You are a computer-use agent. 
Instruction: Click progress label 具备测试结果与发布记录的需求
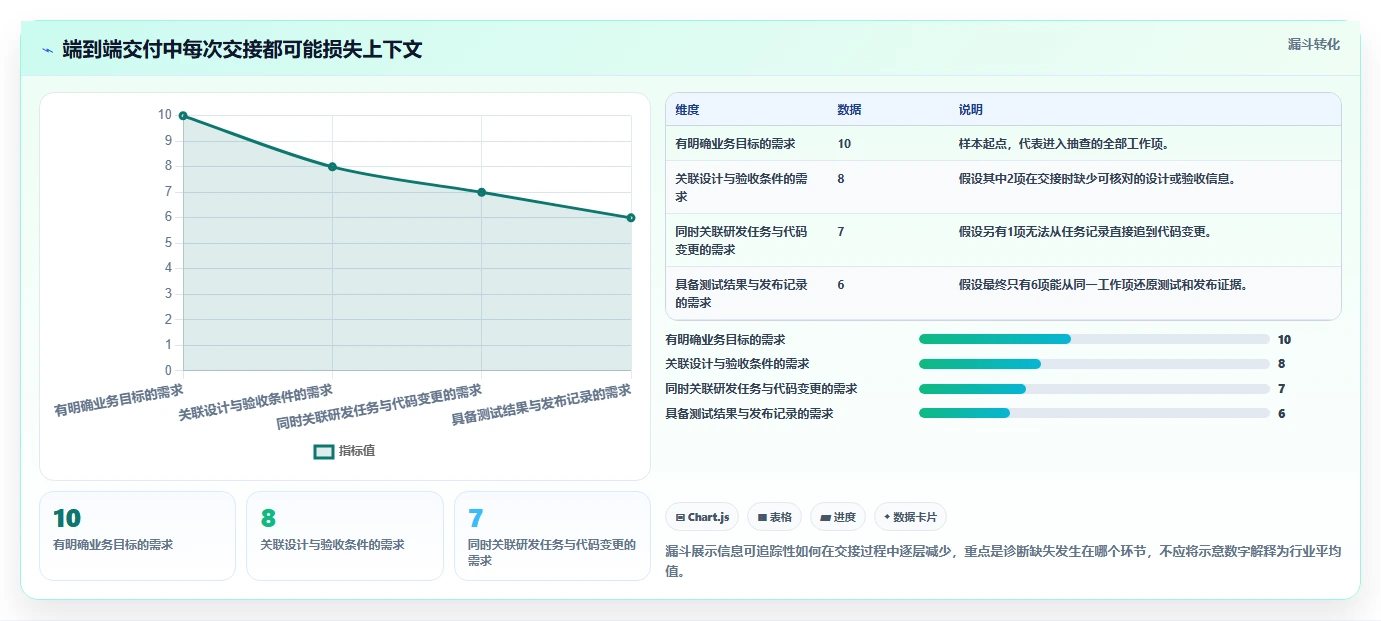(749, 413)
